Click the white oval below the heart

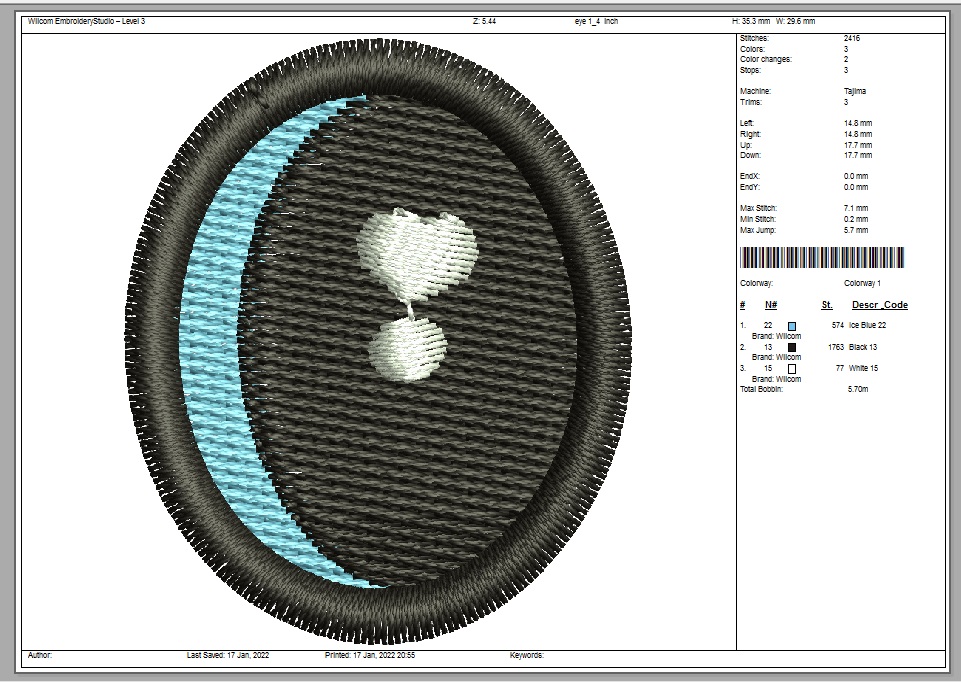409,348
